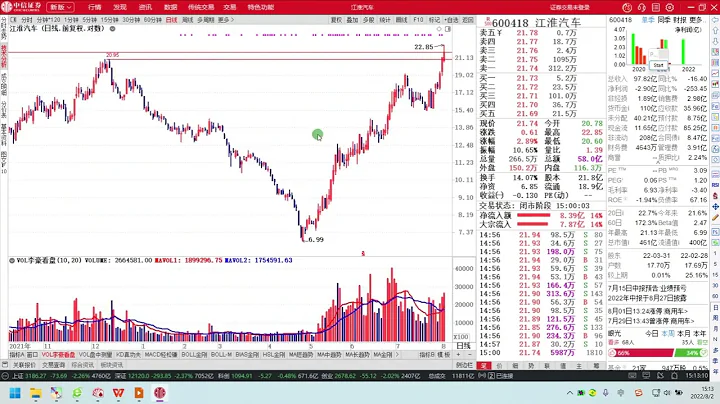Open the 行情 menu
The image size is (720, 404).
[x=95, y=7]
